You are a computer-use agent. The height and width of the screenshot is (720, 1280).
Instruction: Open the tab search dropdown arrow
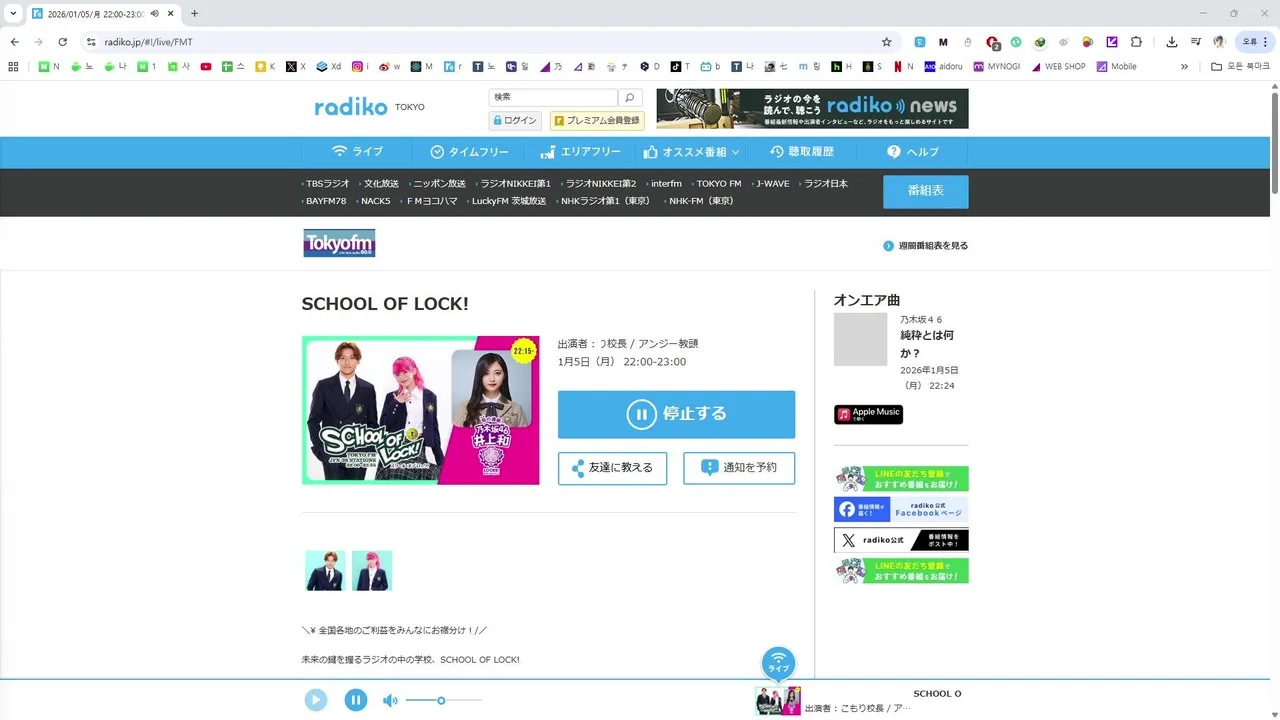tap(13, 14)
